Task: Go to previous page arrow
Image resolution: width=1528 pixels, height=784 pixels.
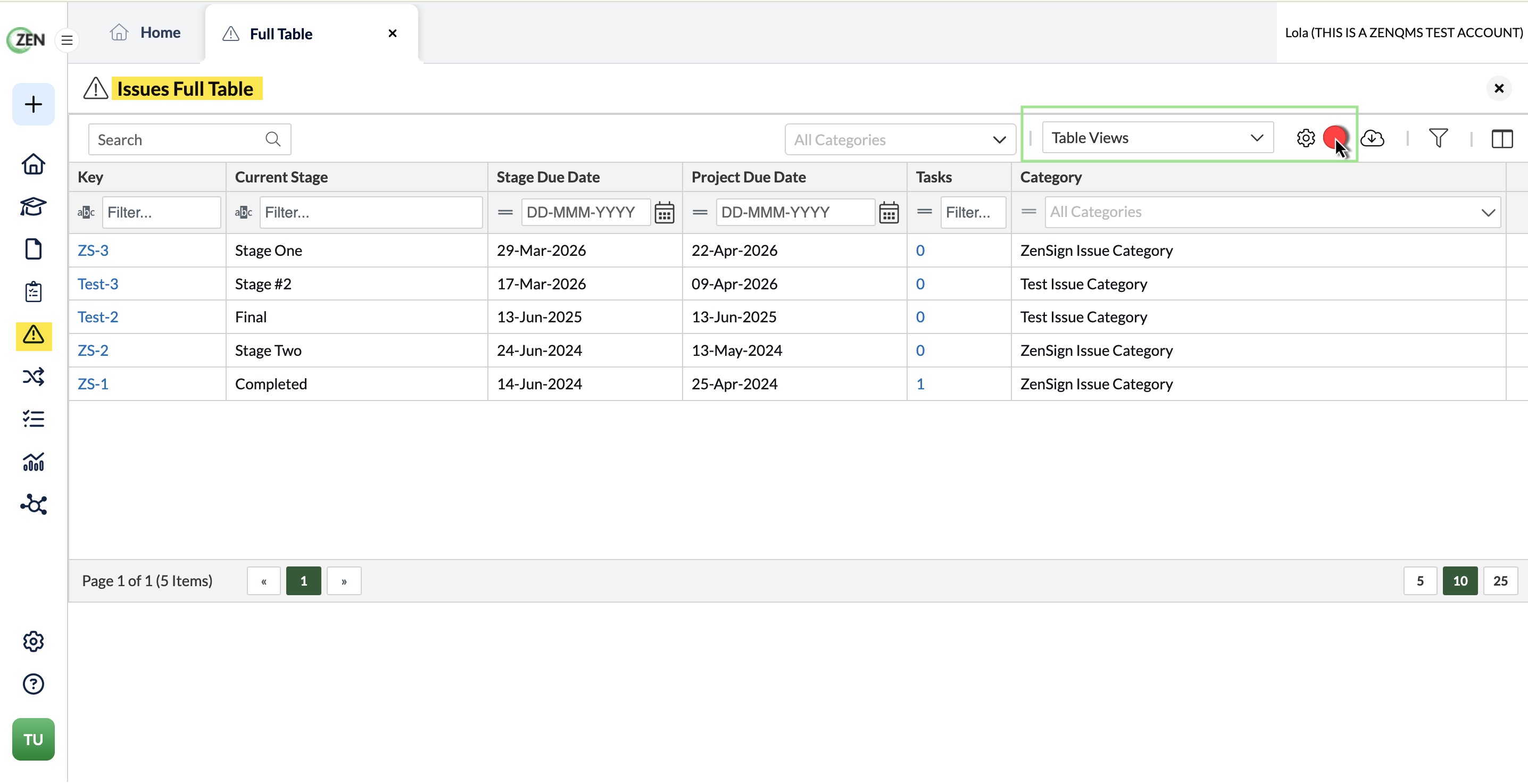Action: pyautogui.click(x=263, y=581)
